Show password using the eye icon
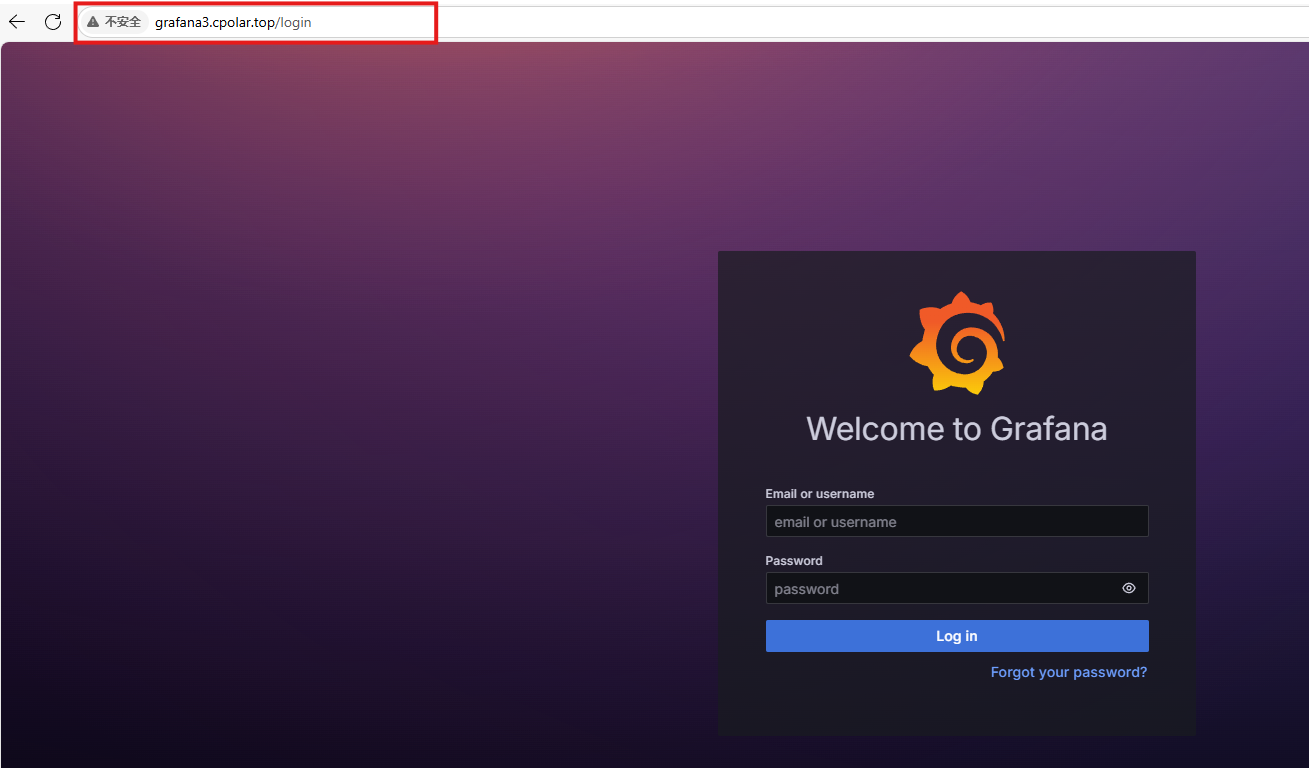Image resolution: width=1309 pixels, height=768 pixels. pos(1129,588)
